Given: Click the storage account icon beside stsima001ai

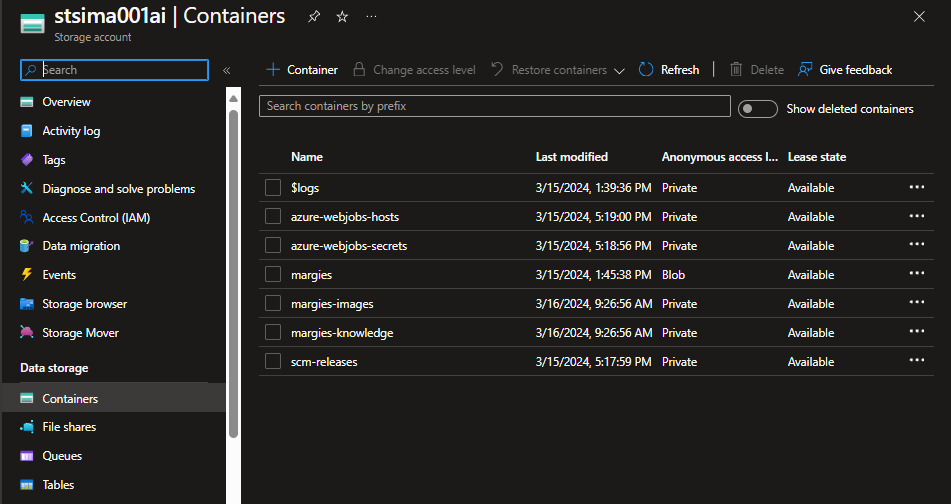Looking at the screenshot, I should click(x=32, y=23).
